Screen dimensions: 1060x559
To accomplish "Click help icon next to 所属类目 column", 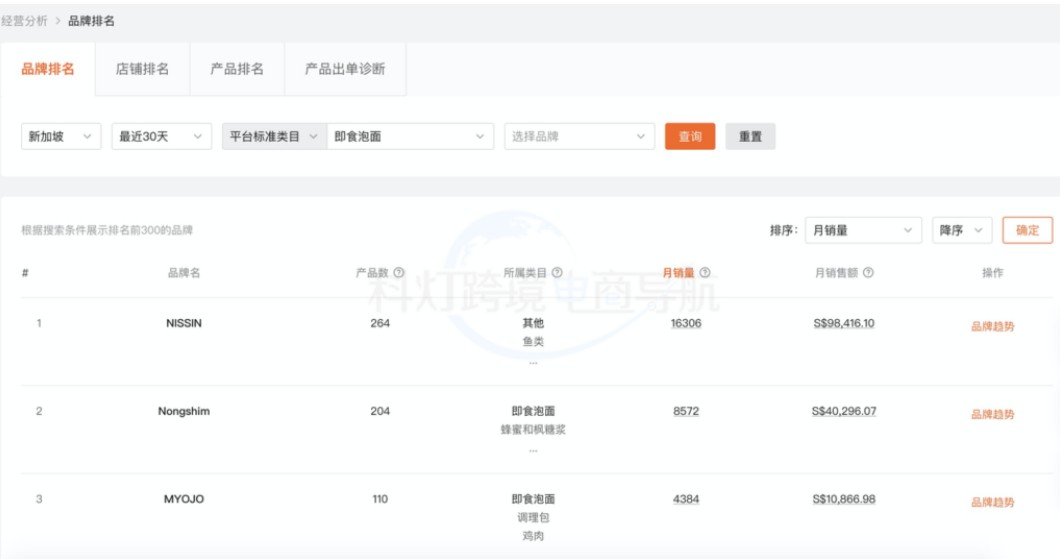I will coord(557,273).
